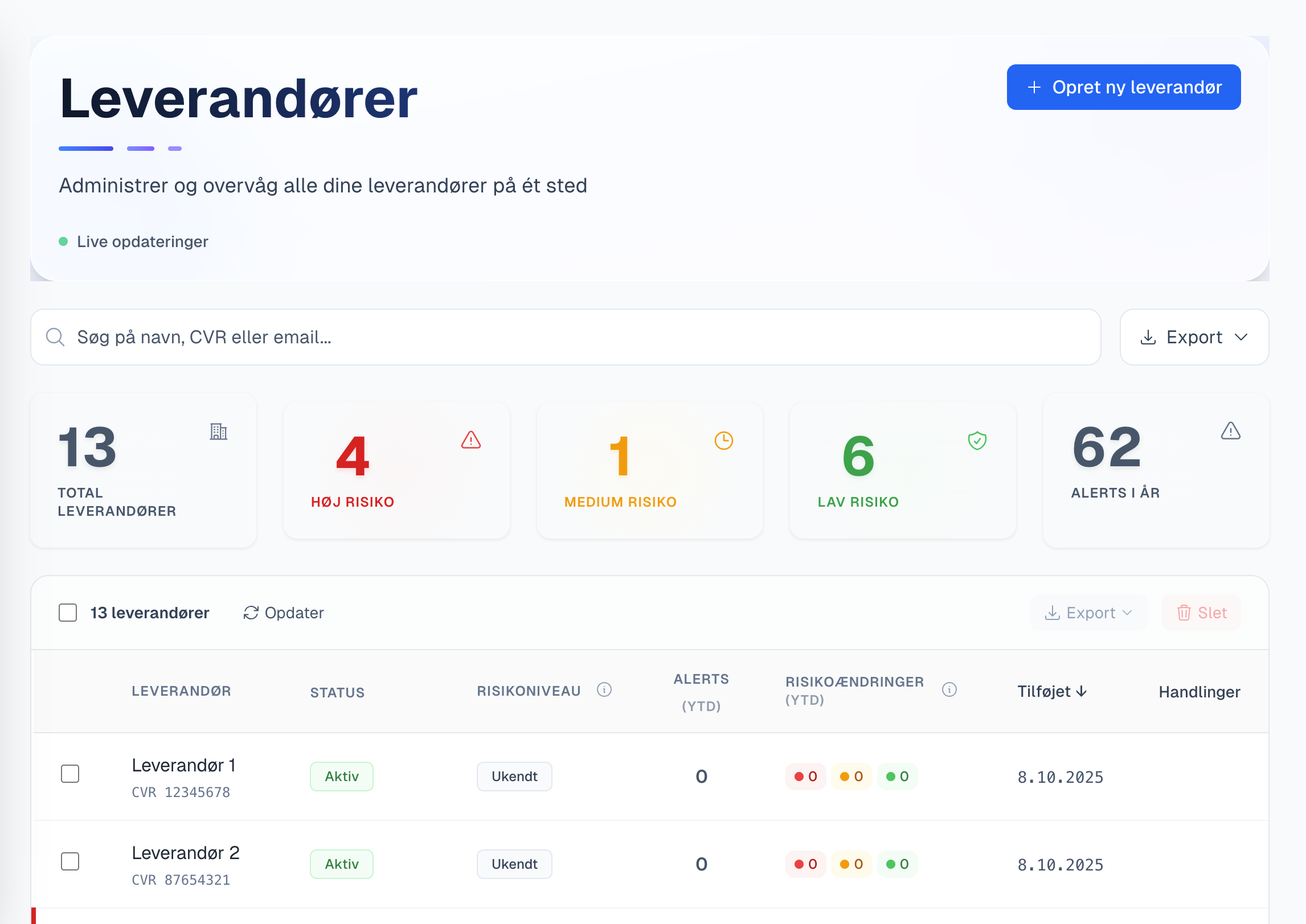Check the checkbox for Leverandør 1
Viewport: 1306px width, 924px height.
click(70, 774)
